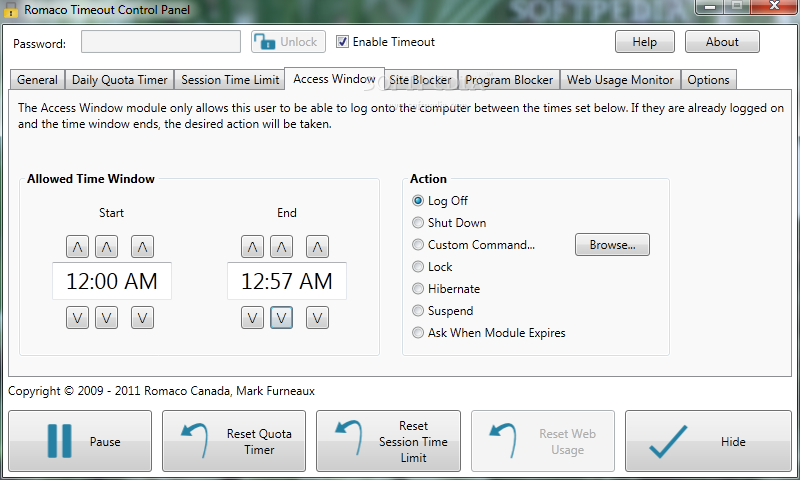This screenshot has height=480, width=800.
Task: Increase Start time minutes with up arrow
Action: pyautogui.click(x=106, y=247)
